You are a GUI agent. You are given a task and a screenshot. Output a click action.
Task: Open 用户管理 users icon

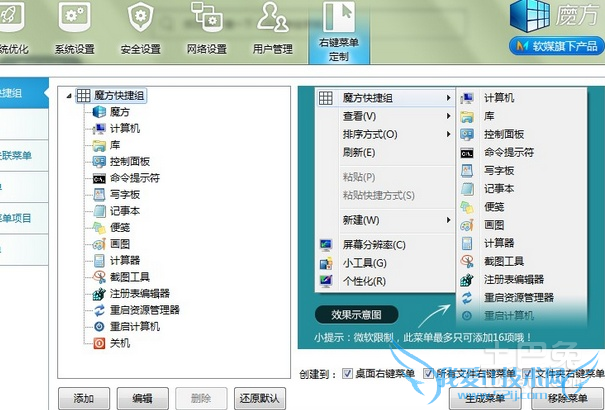[x=272, y=17]
